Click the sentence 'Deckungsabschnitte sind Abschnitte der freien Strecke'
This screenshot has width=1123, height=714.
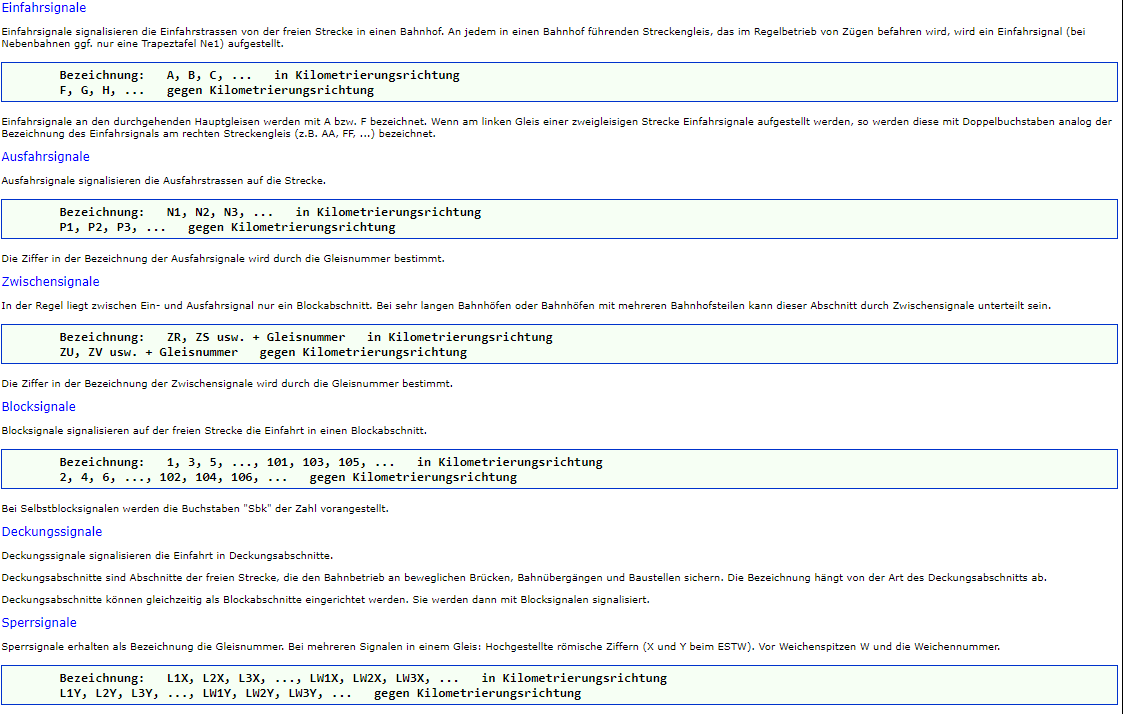pos(524,577)
